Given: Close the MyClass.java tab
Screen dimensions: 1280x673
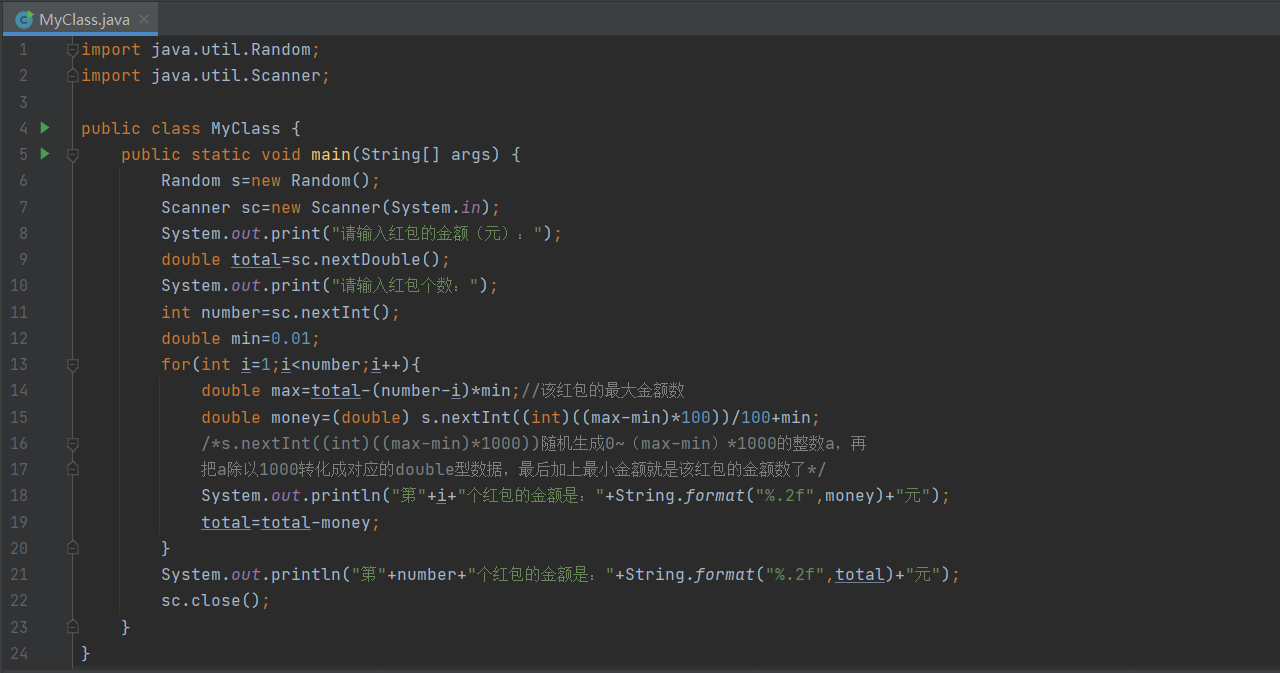Looking at the screenshot, I should tap(144, 20).
